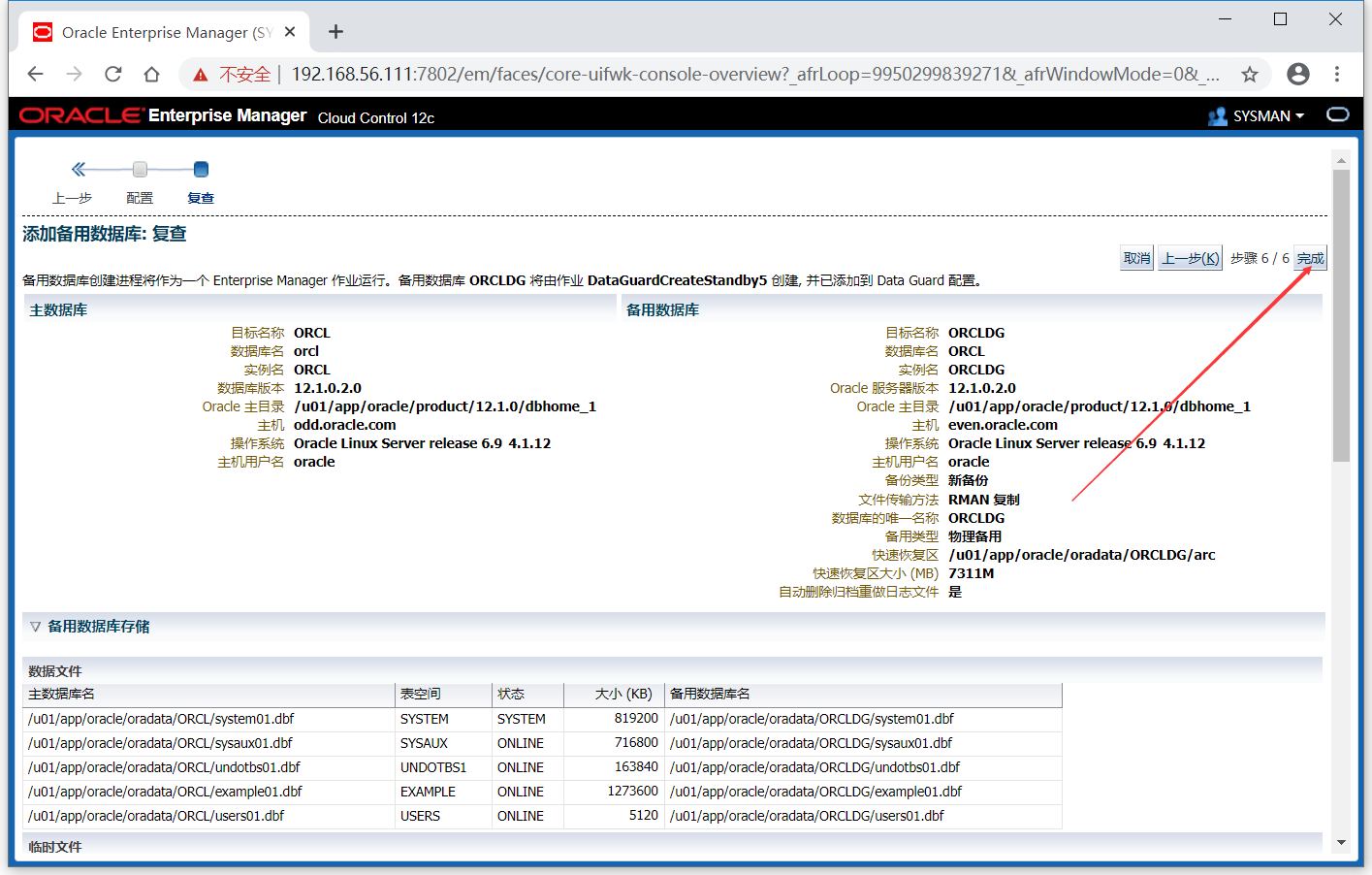Viewport: 1372px width, 875px height.
Task: Jump to the 配置 train step
Action: click(x=140, y=170)
